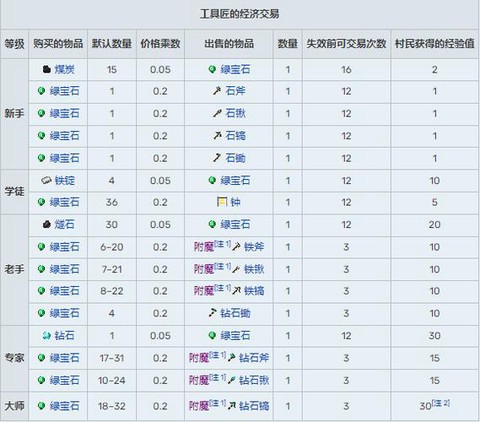Click the 6–20 quantity cell

[112, 247]
